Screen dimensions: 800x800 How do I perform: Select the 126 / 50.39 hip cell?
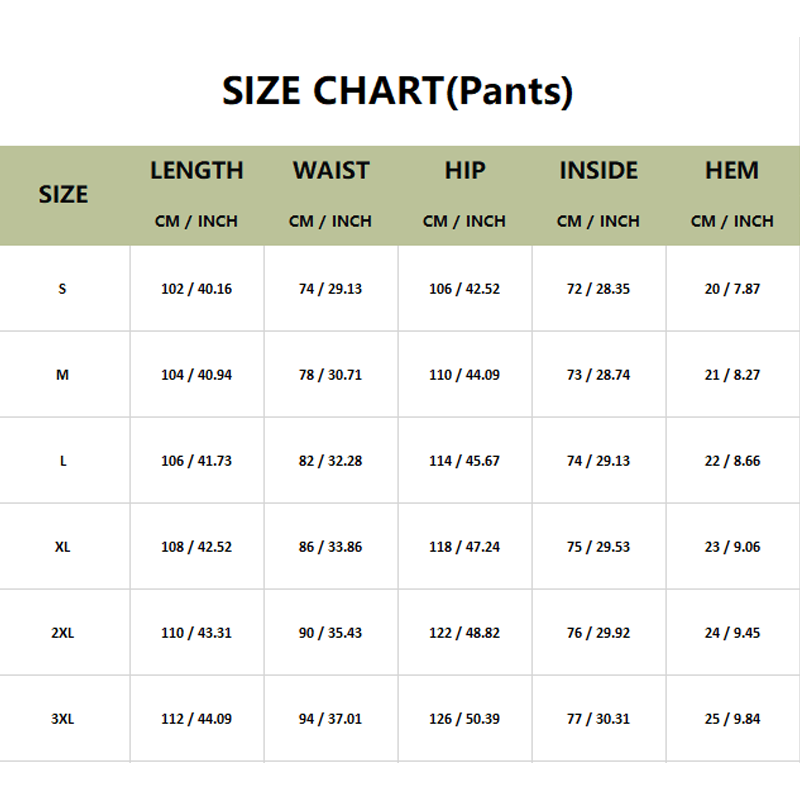click(x=465, y=719)
